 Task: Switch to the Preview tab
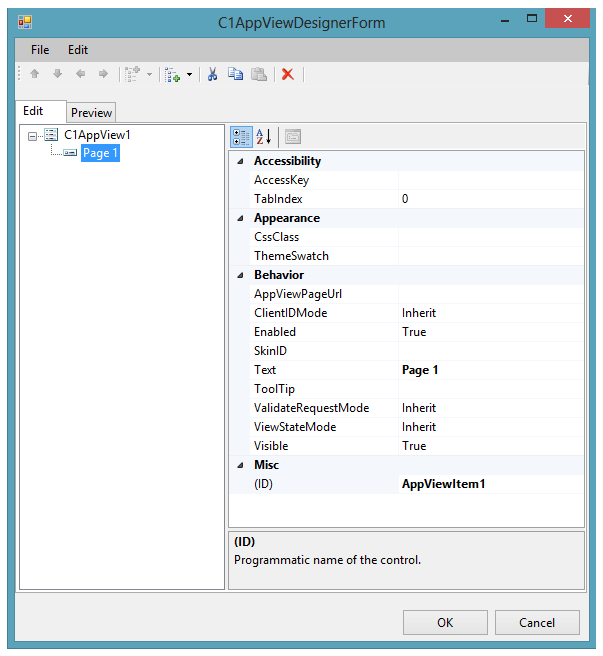(91, 113)
